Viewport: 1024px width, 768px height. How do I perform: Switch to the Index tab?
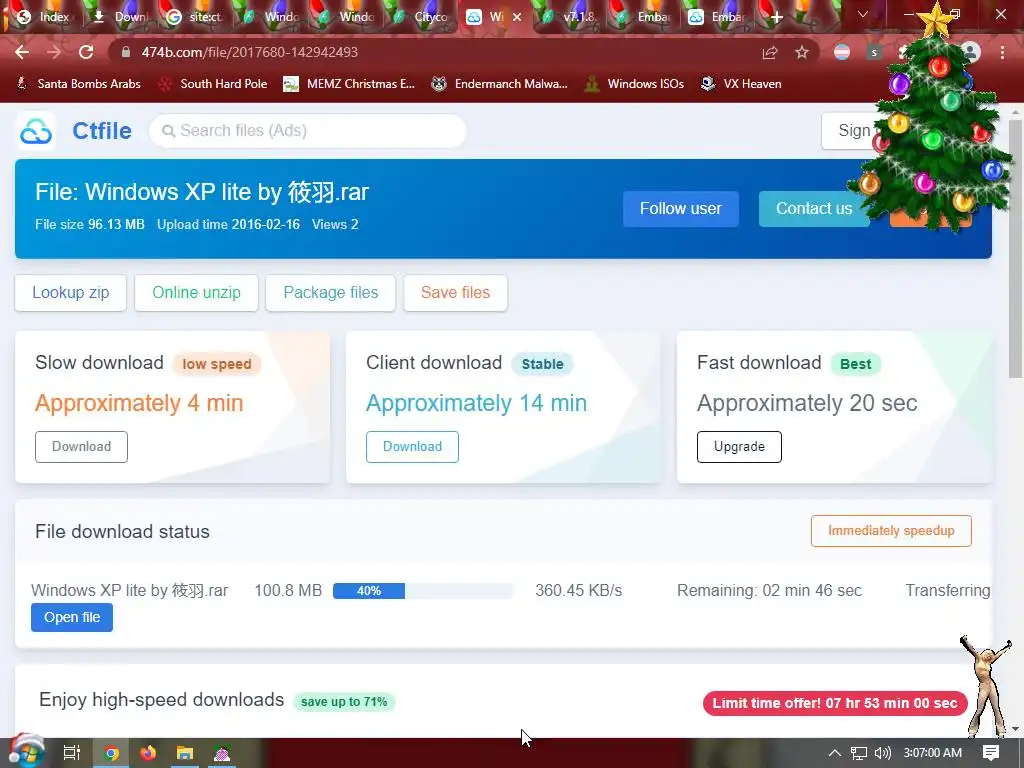tap(43, 17)
